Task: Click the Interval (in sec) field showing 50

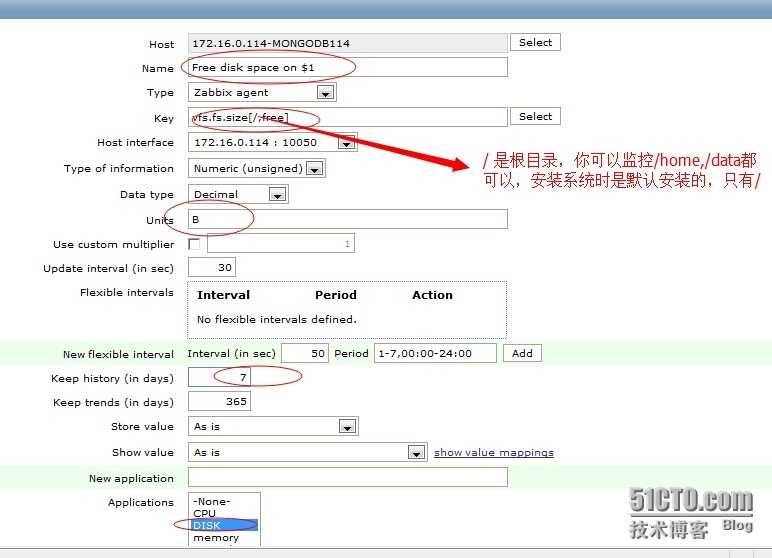Action: point(304,353)
